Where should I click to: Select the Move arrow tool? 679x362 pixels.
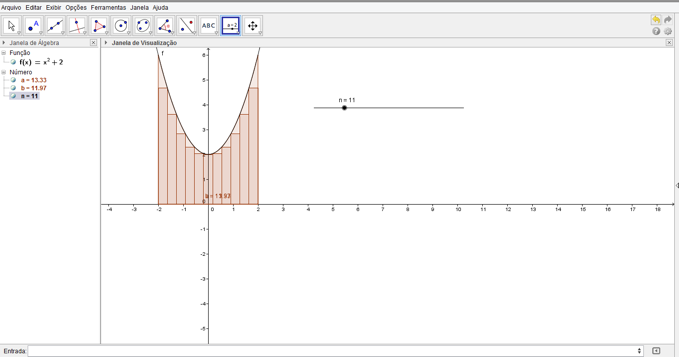tap(12, 26)
